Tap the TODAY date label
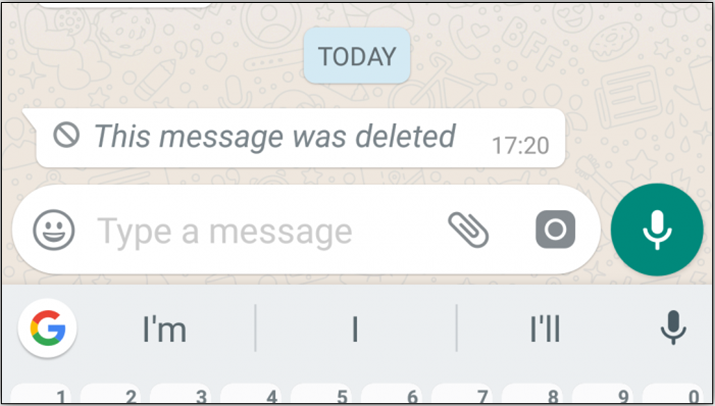 pyautogui.click(x=357, y=56)
